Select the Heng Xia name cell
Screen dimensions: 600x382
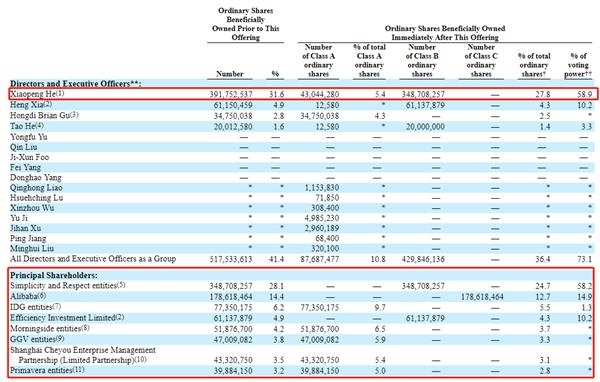(x=31, y=104)
